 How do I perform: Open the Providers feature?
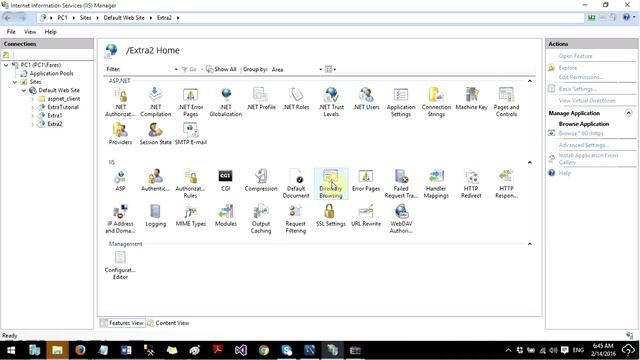(x=120, y=134)
